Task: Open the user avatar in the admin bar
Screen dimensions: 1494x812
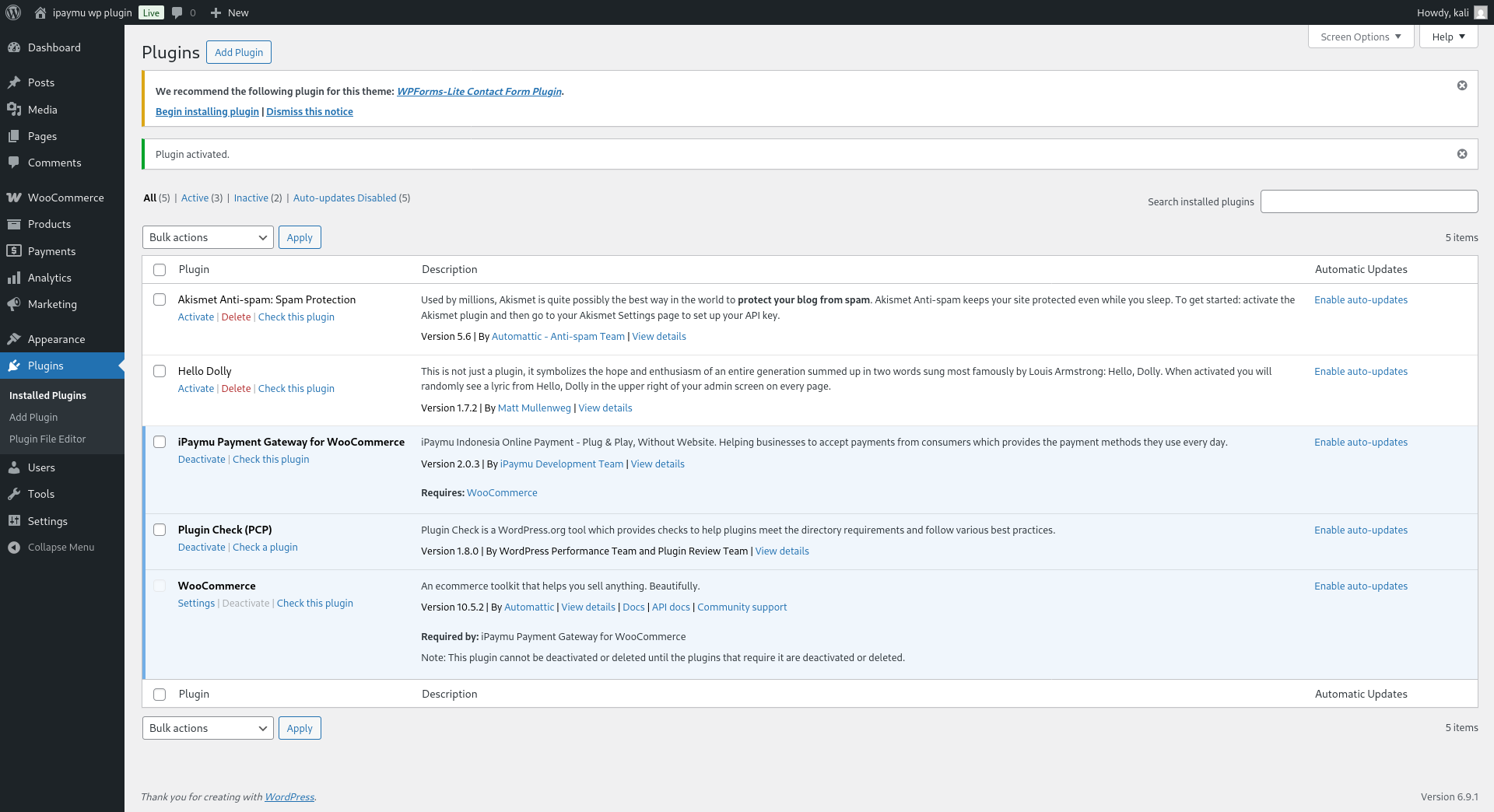Action: pyautogui.click(x=1481, y=12)
